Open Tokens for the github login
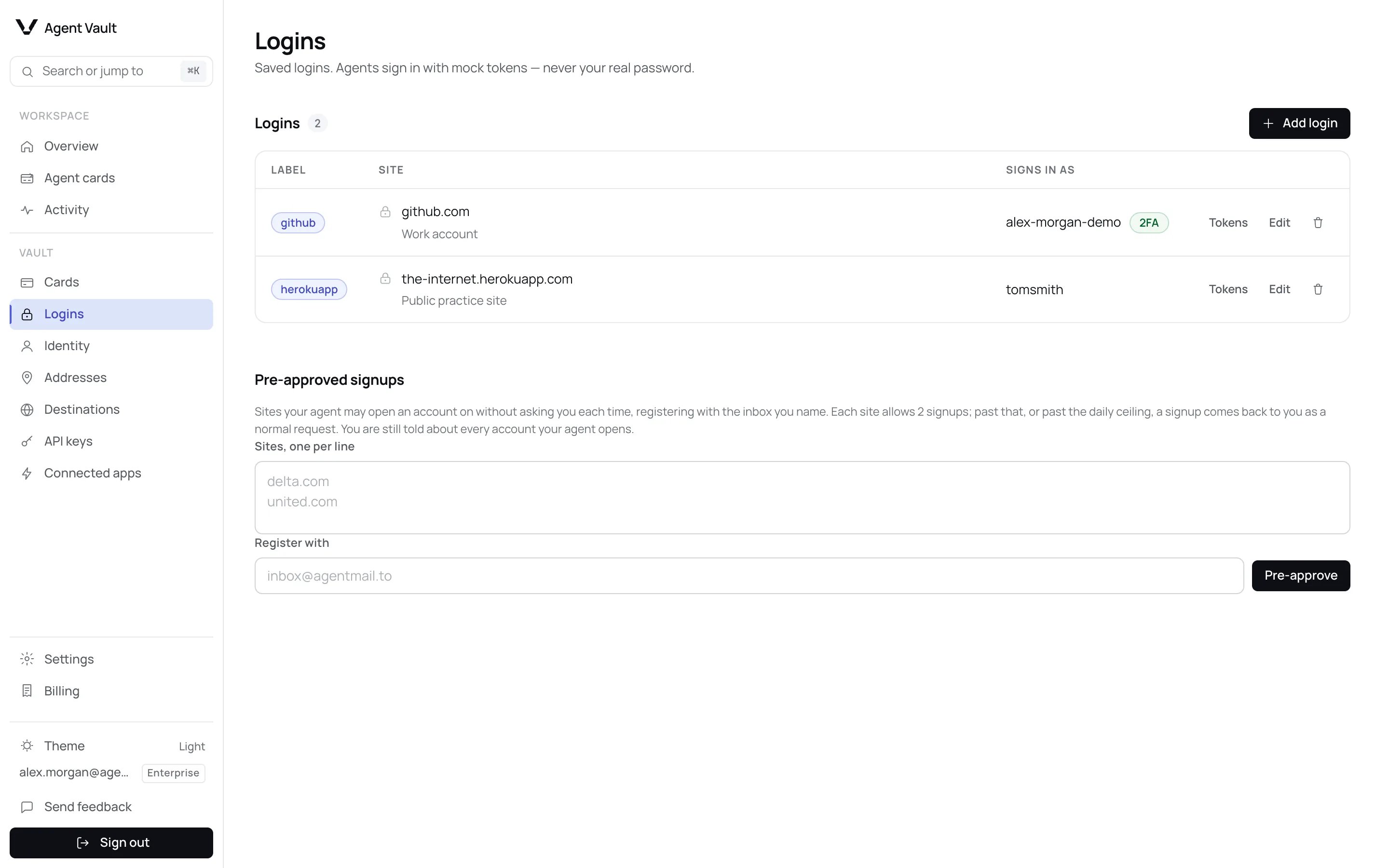1389x868 pixels. [x=1228, y=223]
